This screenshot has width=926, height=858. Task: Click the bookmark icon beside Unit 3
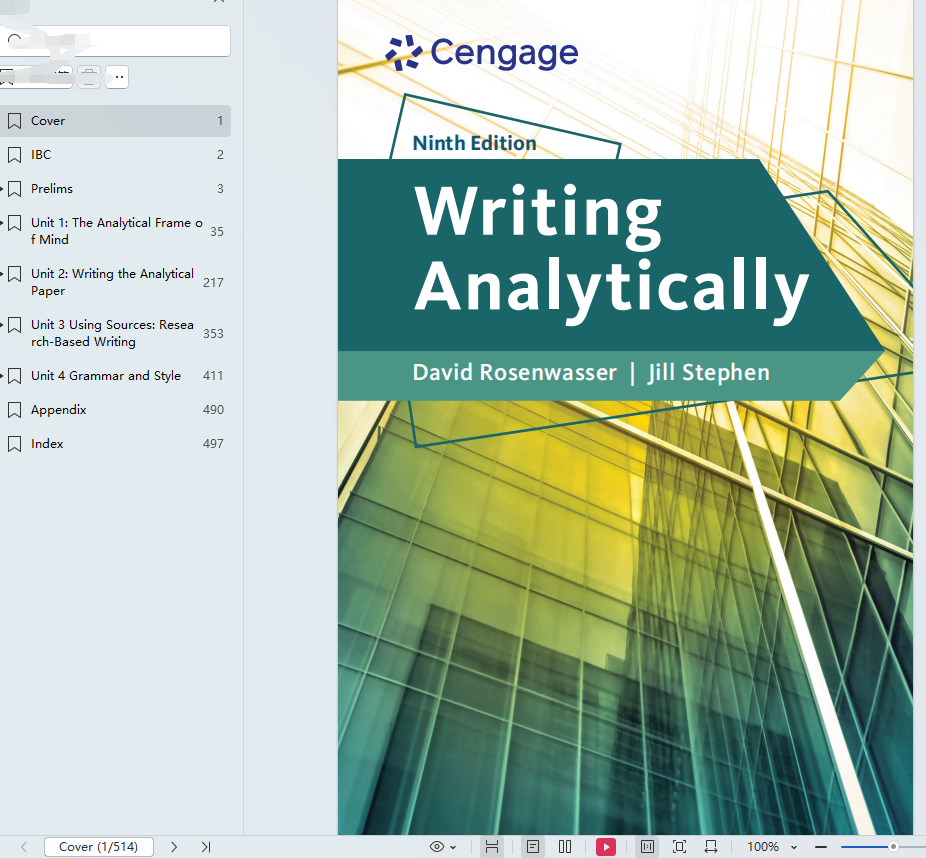[x=15, y=325]
